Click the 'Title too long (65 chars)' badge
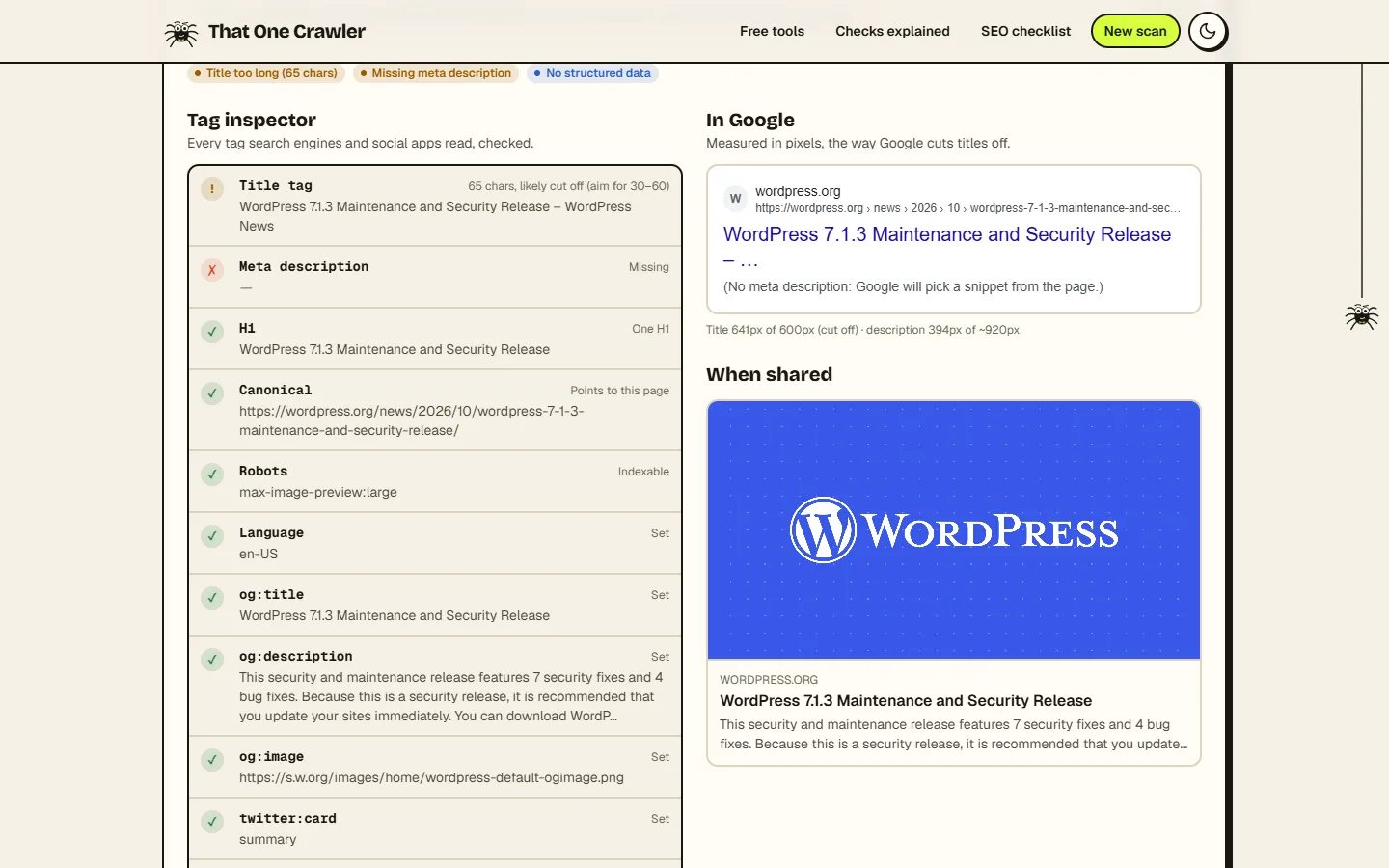The height and width of the screenshot is (868, 1389). [x=266, y=73]
